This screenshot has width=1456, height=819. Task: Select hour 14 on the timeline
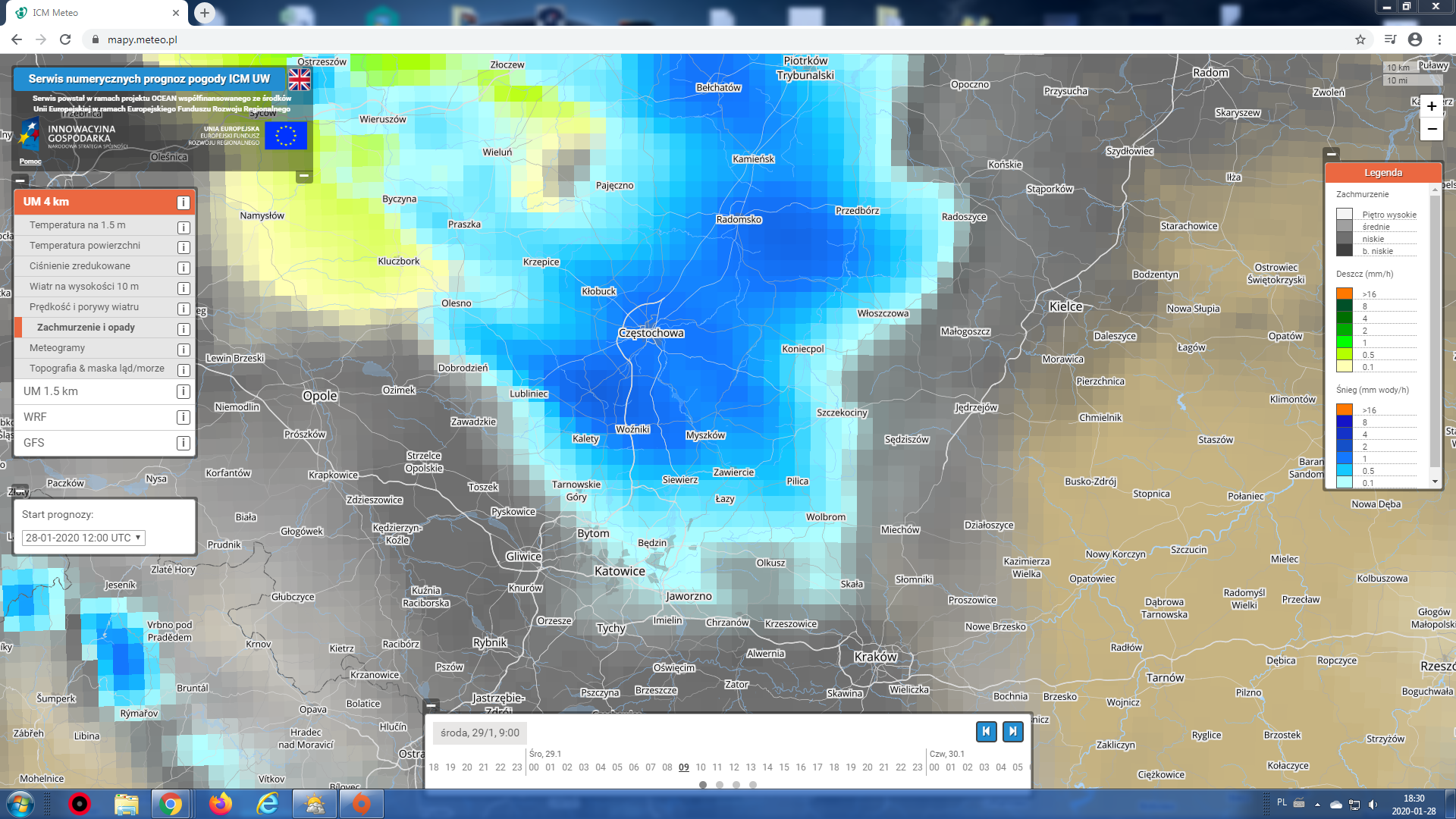[x=767, y=767]
